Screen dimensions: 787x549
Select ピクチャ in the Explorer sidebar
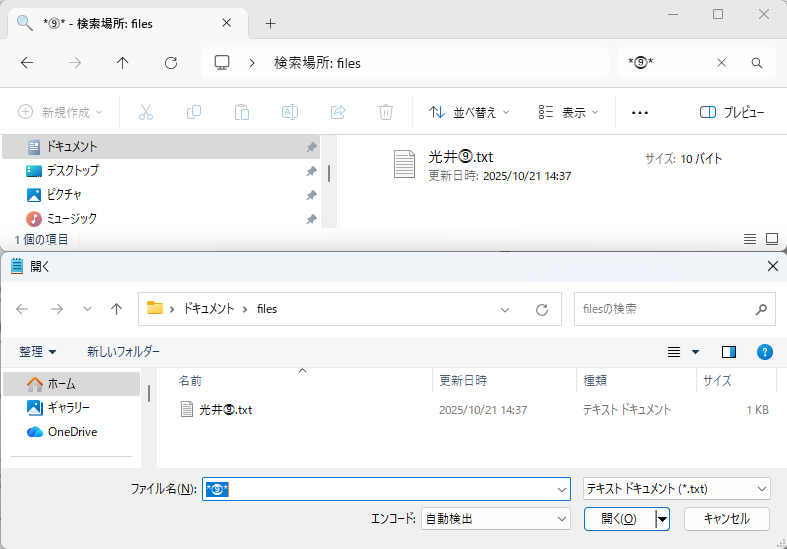point(161,195)
